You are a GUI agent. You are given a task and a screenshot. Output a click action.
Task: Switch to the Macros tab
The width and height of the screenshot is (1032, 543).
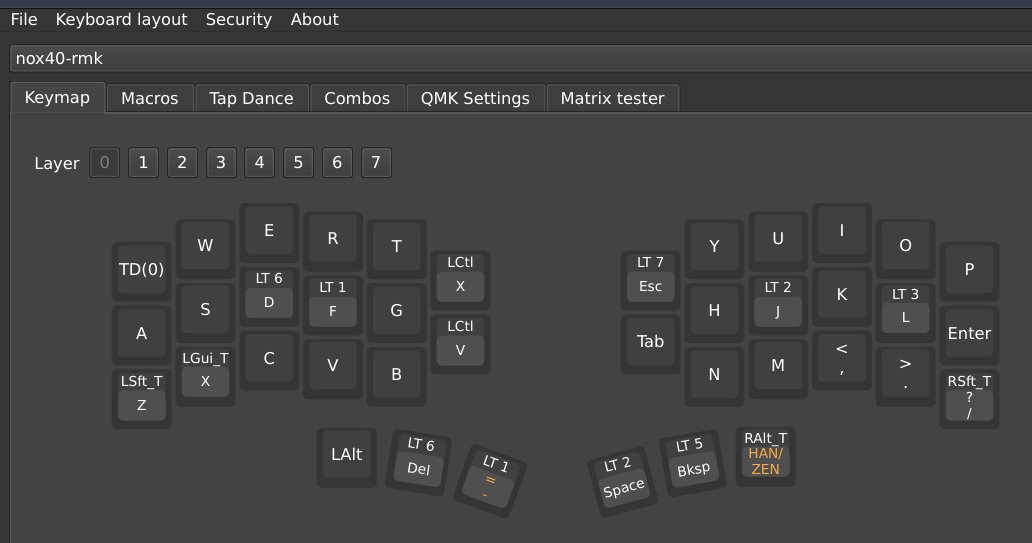point(149,98)
